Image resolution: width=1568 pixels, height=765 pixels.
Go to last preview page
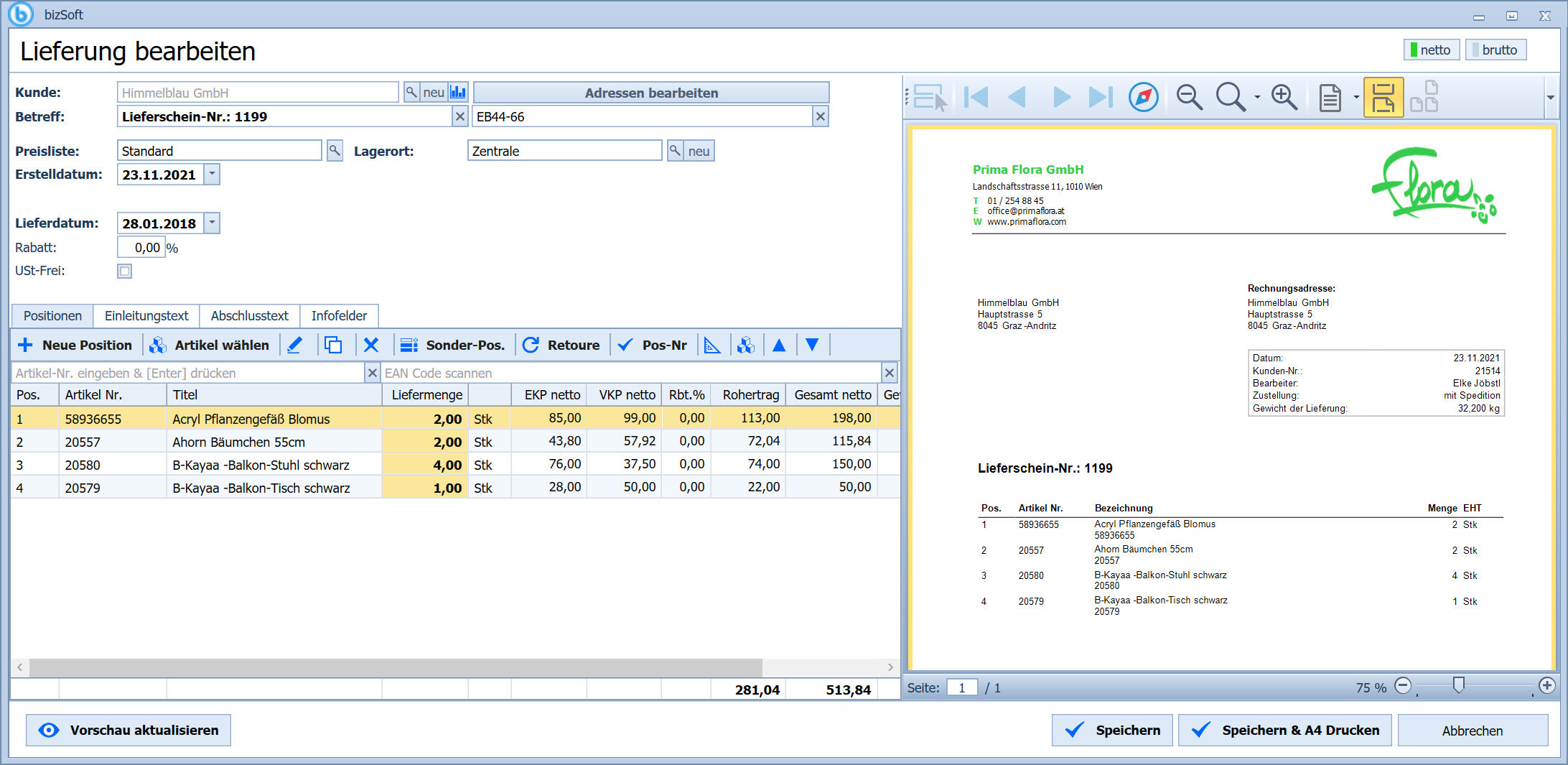click(x=1101, y=97)
